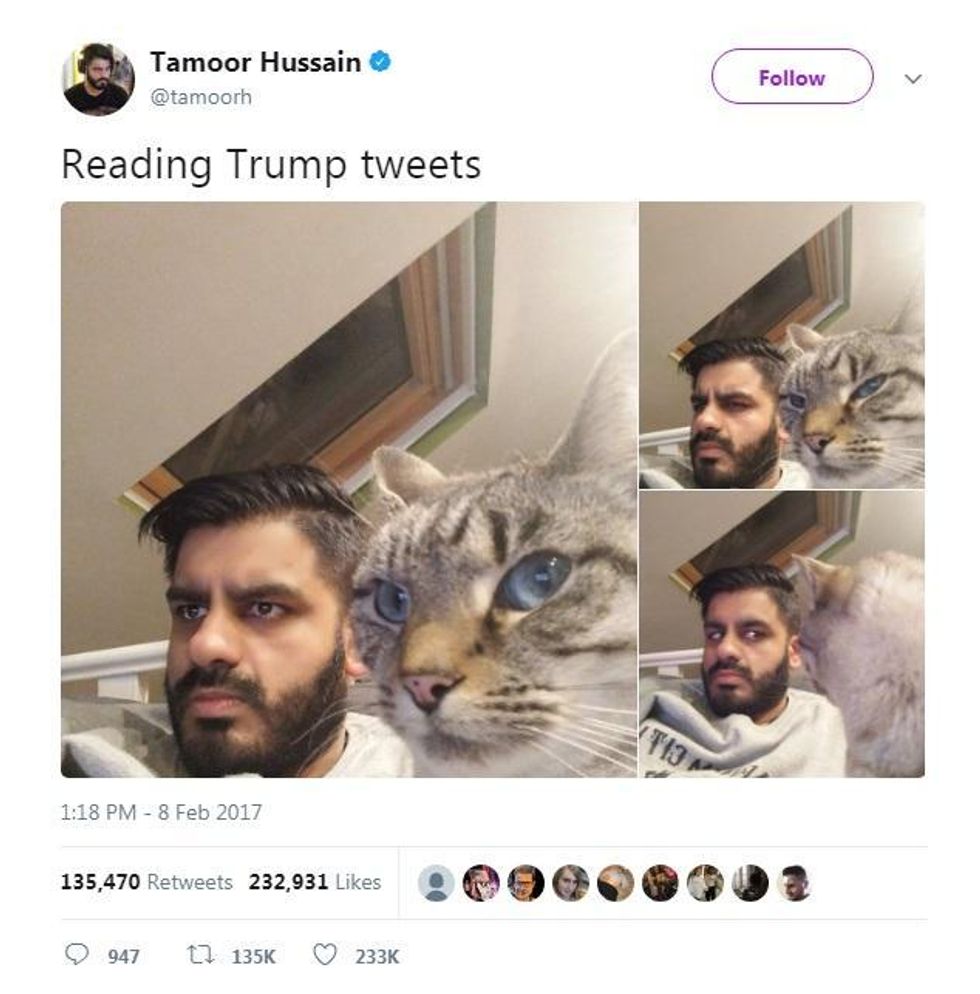The width and height of the screenshot is (980, 994).
Task: Click the last liker avatar in row
Action: (x=795, y=882)
